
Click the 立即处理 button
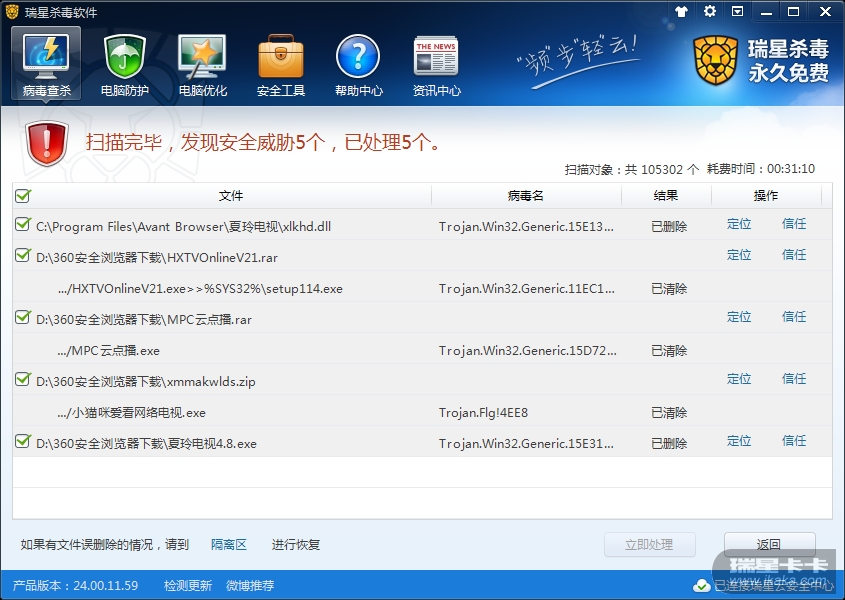click(x=649, y=544)
